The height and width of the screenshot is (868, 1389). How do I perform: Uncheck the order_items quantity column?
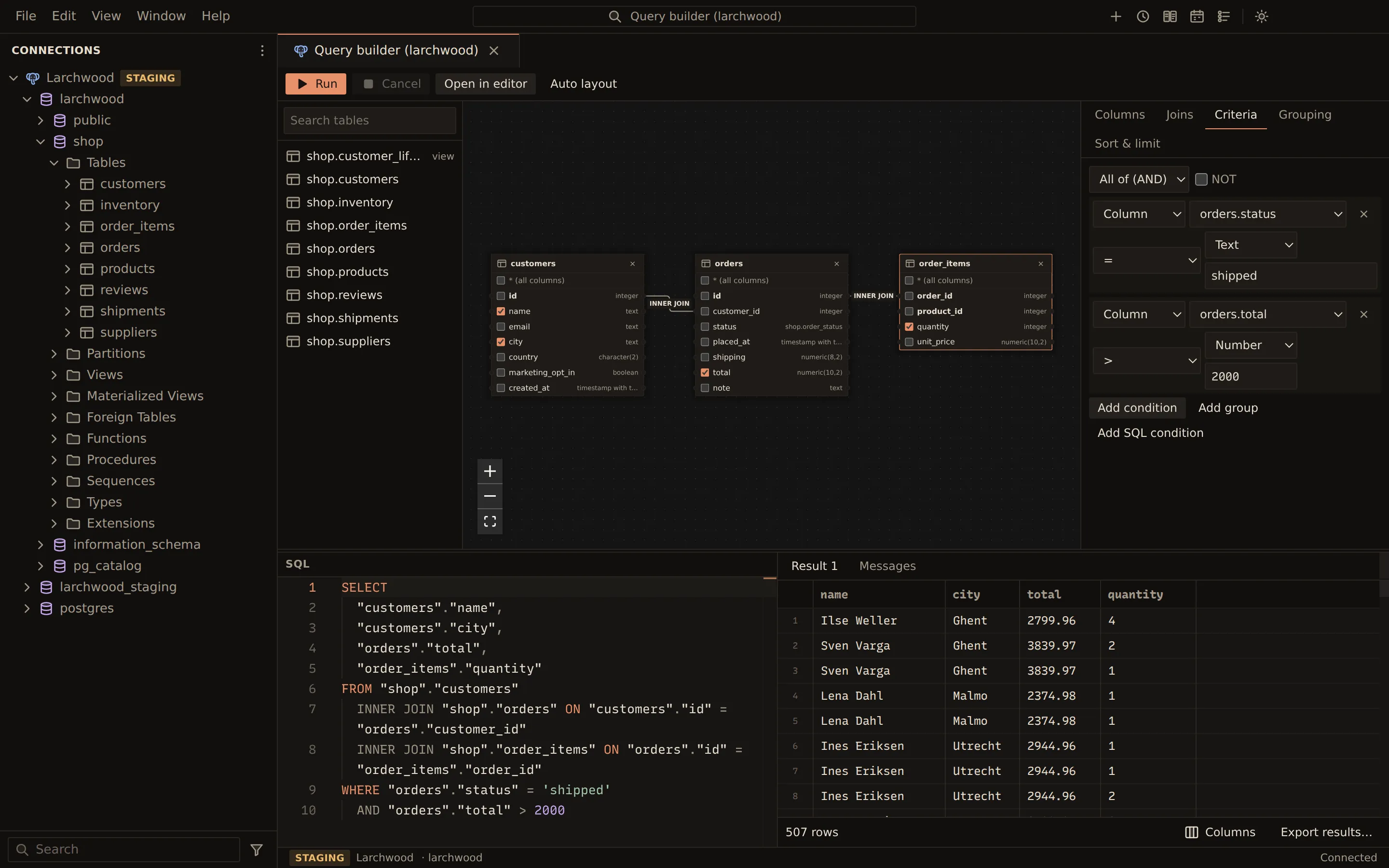[909, 326]
